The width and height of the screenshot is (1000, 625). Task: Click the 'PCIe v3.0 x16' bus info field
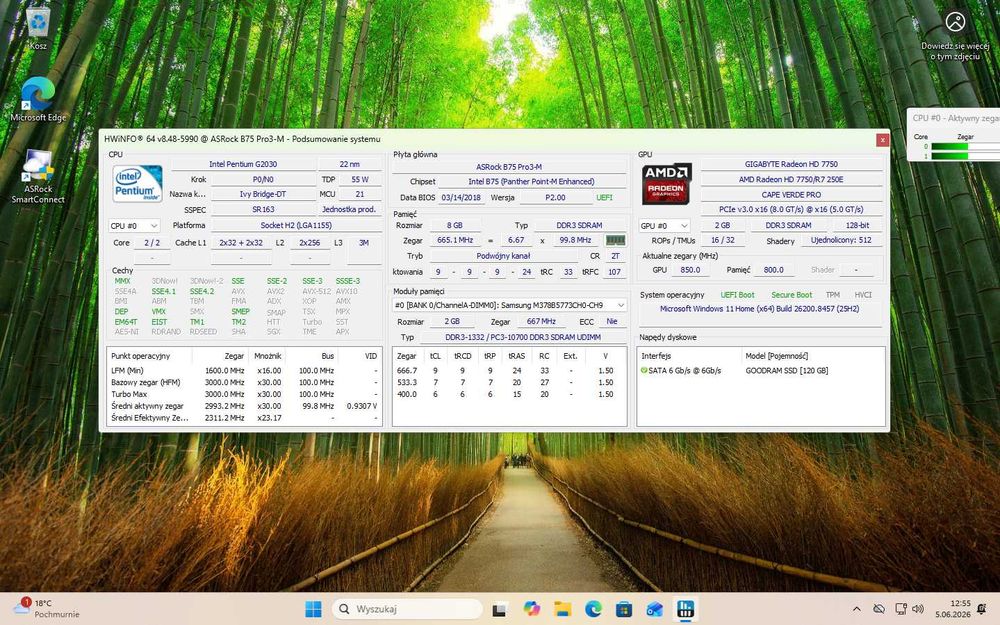(791, 209)
